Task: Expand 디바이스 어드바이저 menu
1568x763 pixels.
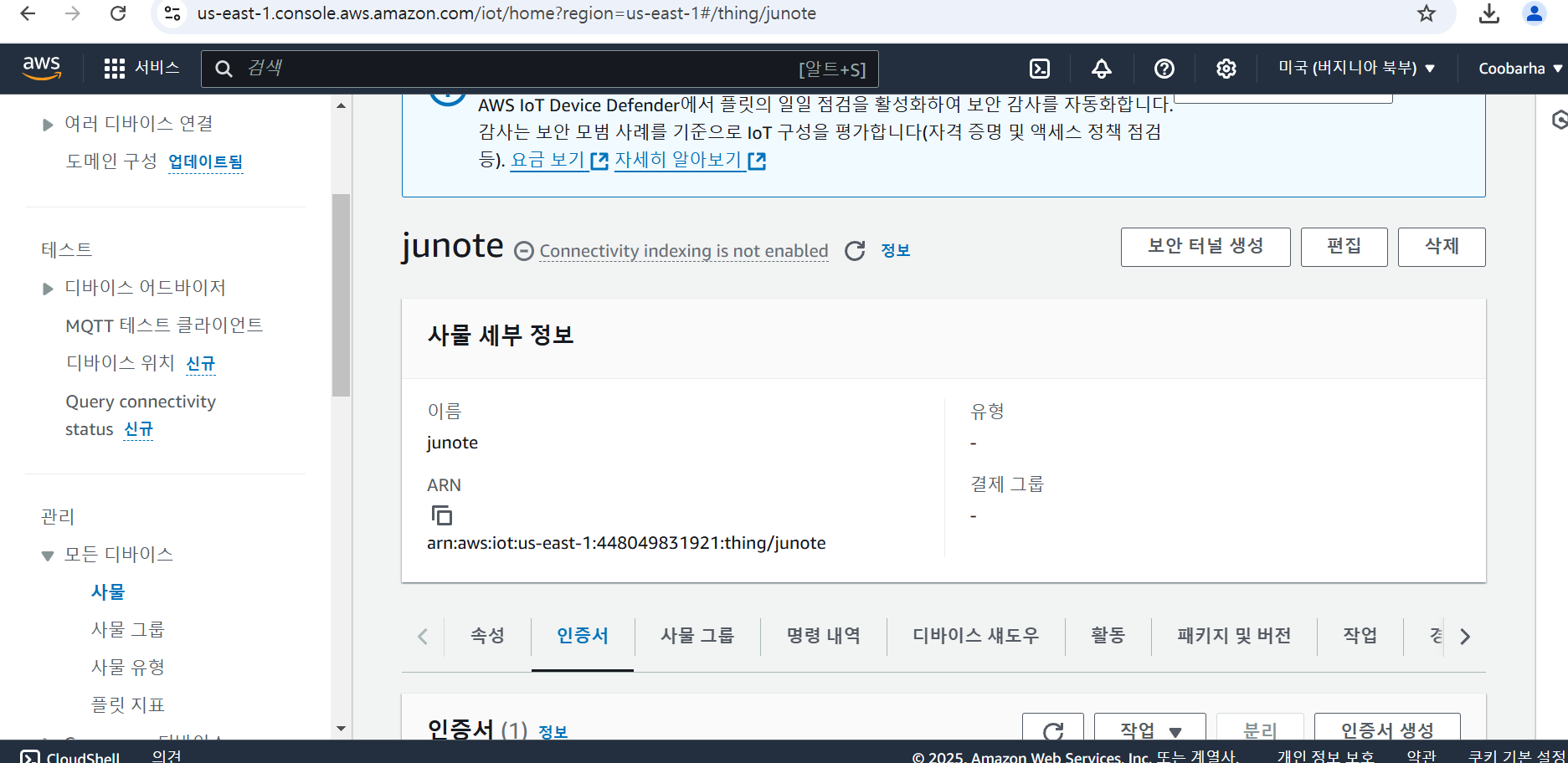Action: pyautogui.click(x=48, y=289)
